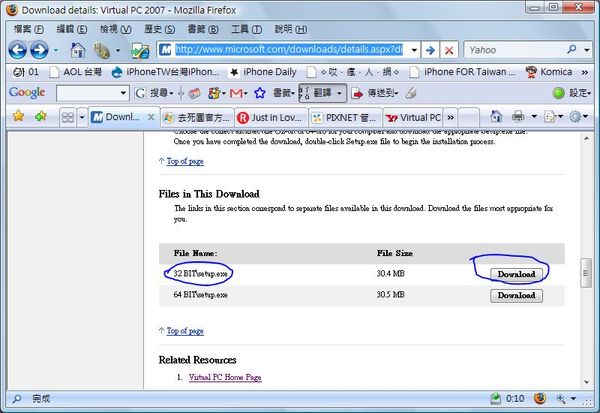Viewport: 600px width, 413px height.
Task: Stop loading with the red X button
Action: pos(449,50)
